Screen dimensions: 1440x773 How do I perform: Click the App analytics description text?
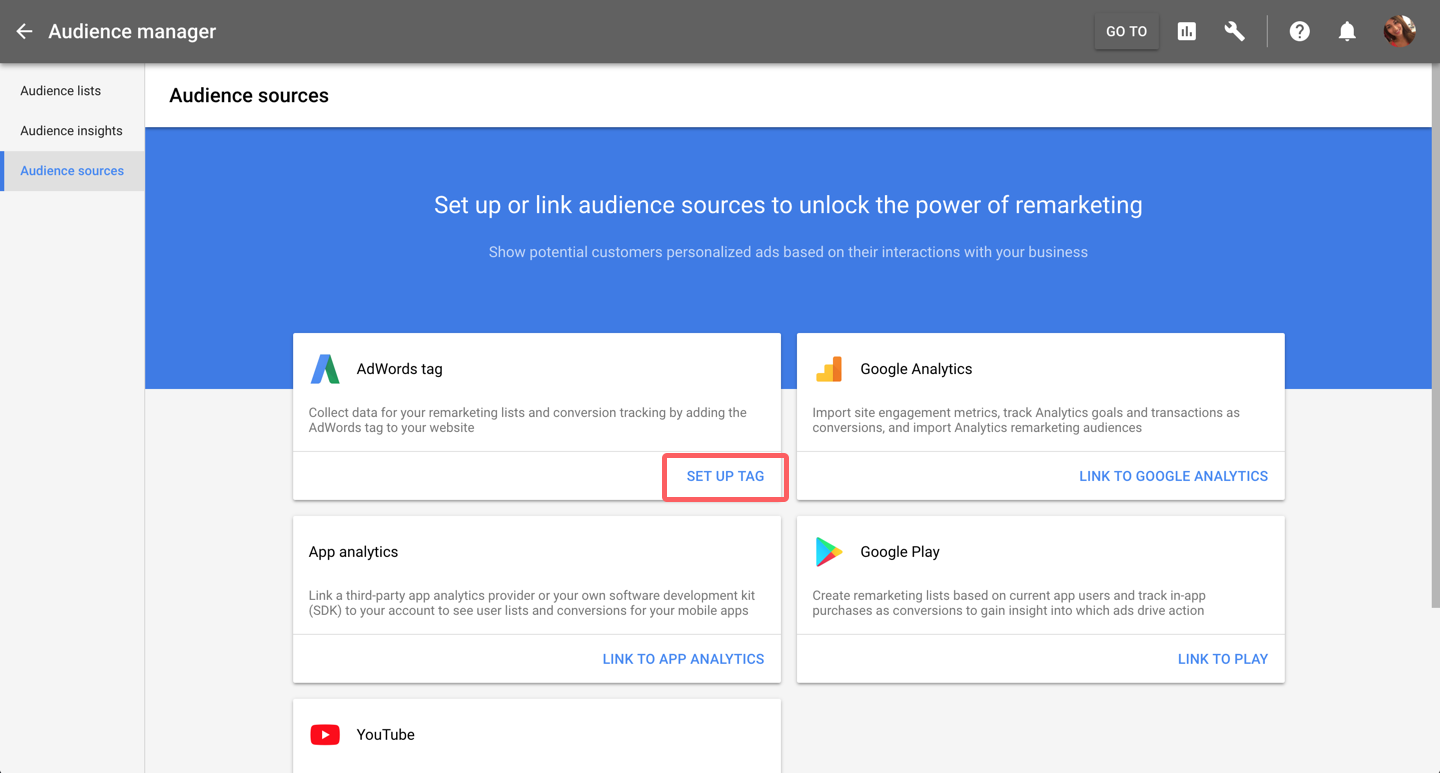click(x=532, y=603)
